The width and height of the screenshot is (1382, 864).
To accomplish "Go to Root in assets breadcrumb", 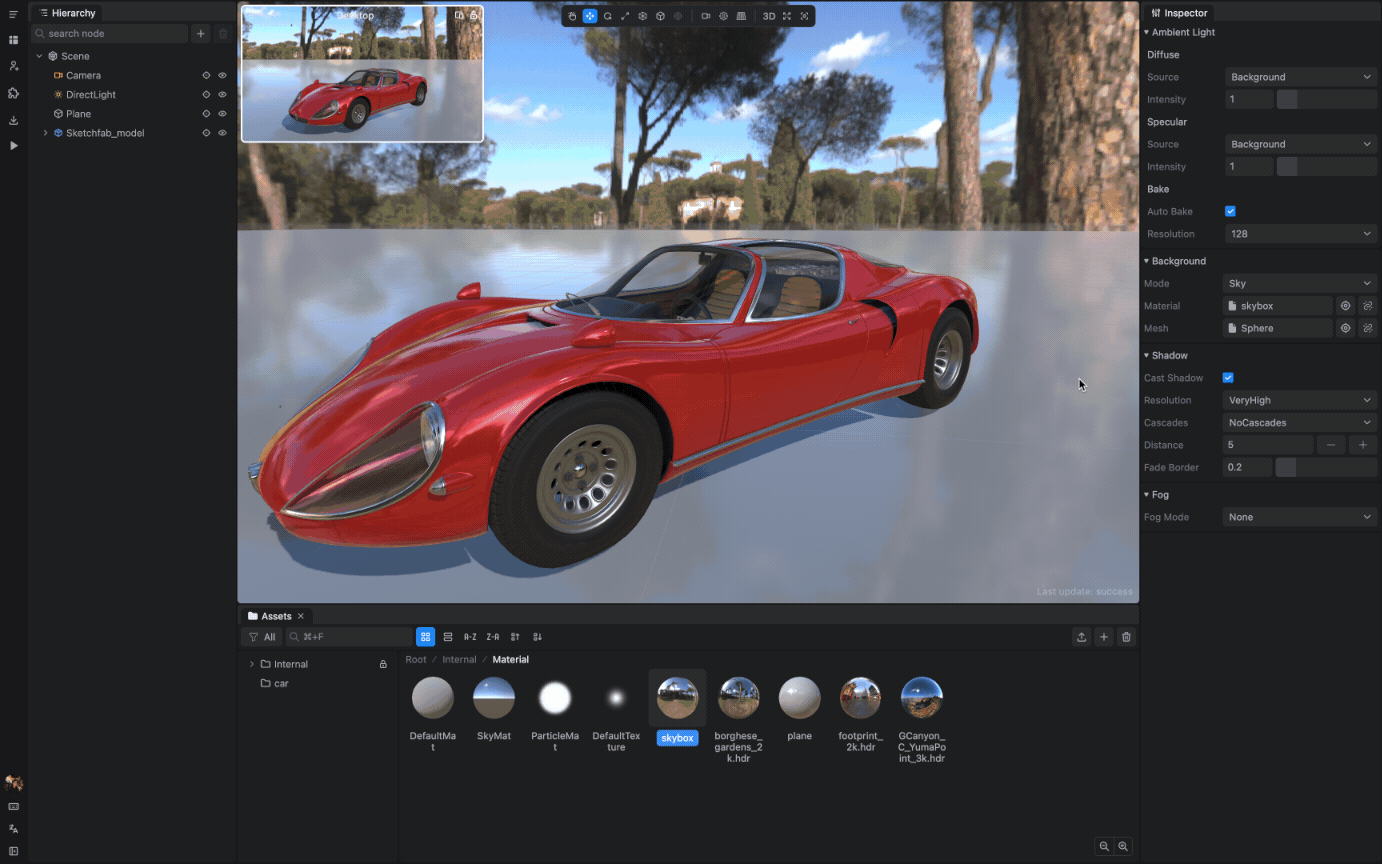I will coord(416,660).
